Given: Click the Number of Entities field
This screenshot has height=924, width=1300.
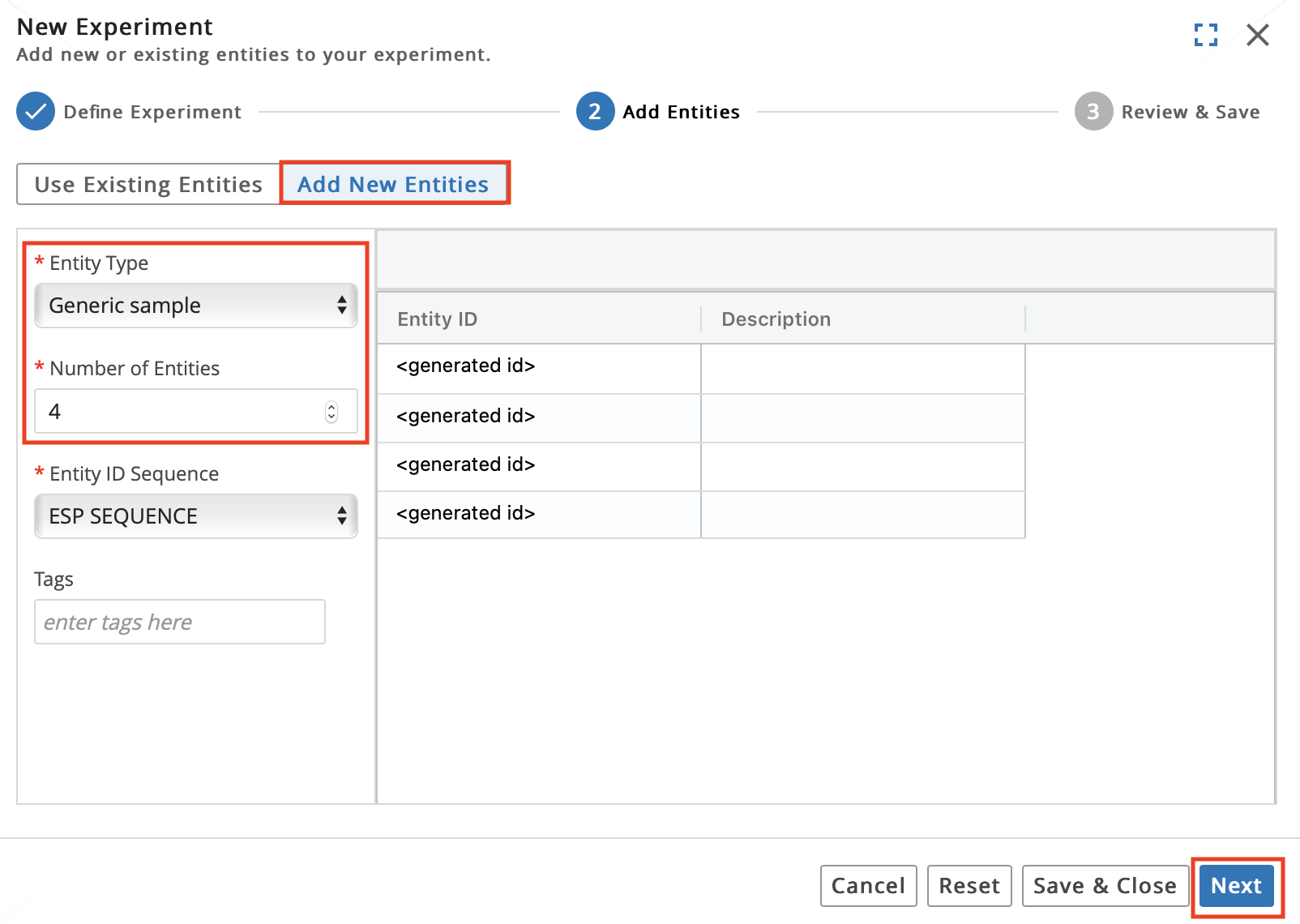Looking at the screenshot, I should tap(196, 412).
